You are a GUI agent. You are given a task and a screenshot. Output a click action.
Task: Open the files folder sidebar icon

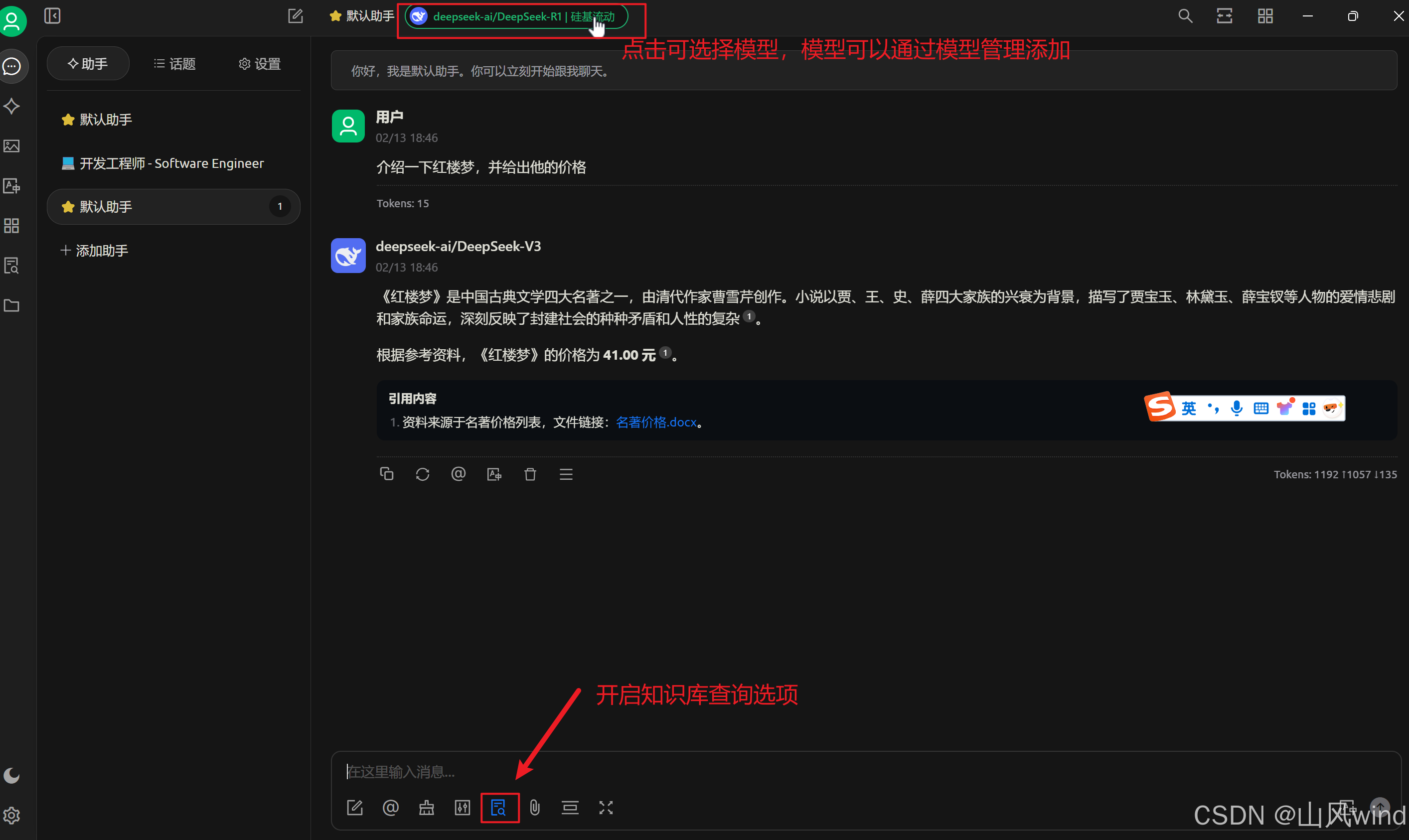11,306
